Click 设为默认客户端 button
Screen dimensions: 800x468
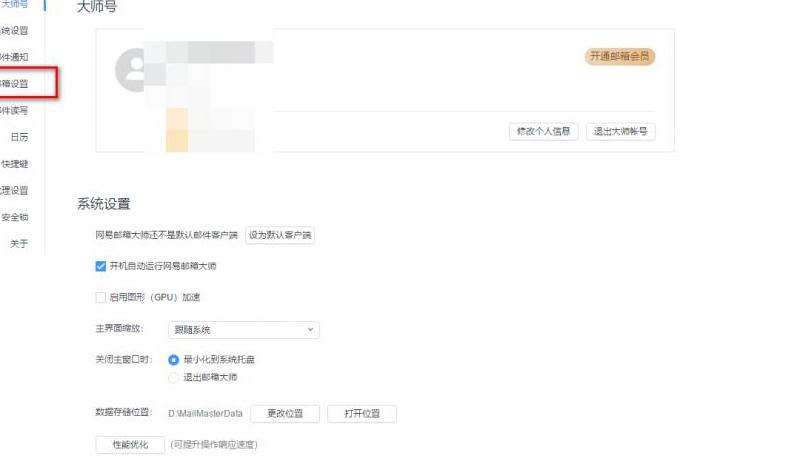(x=280, y=235)
